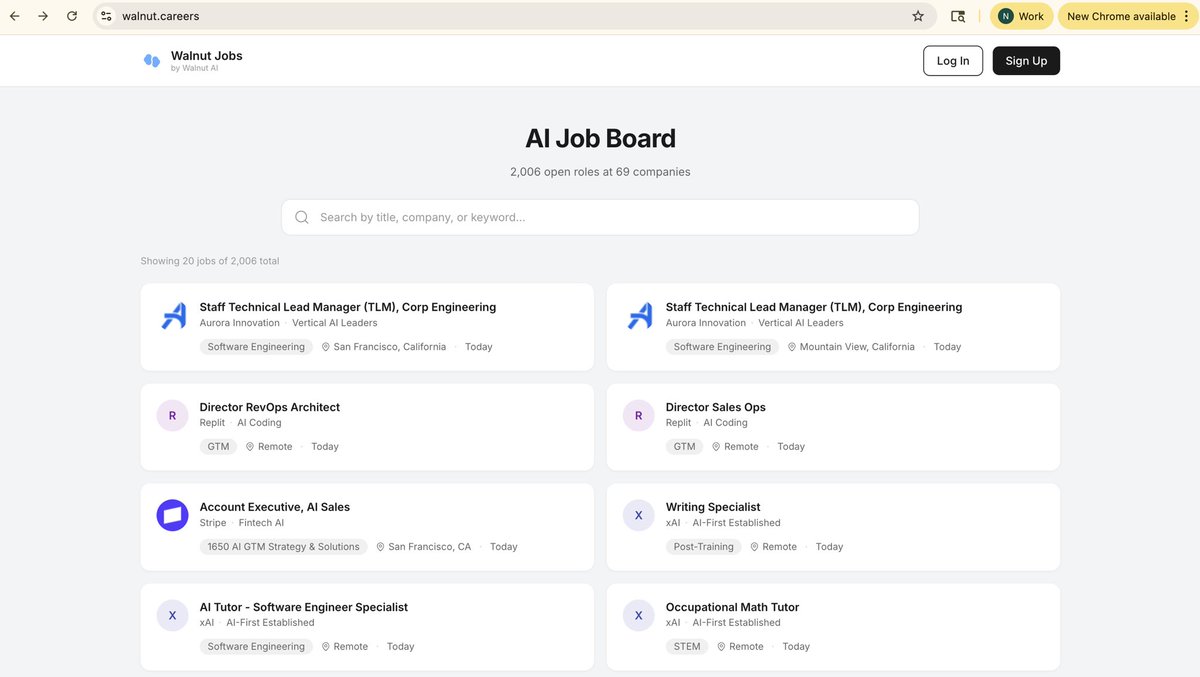Image resolution: width=1200 pixels, height=677 pixels.
Task: Click the job search input field
Action: (600, 216)
